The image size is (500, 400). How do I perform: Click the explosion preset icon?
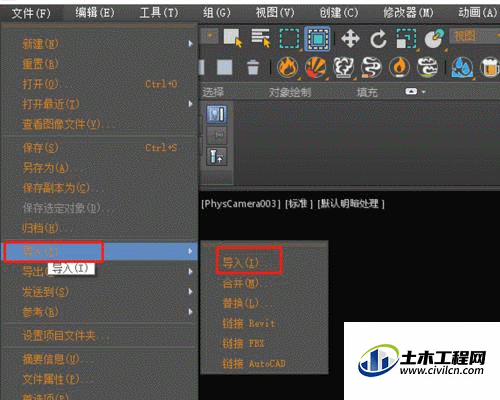coord(316,67)
